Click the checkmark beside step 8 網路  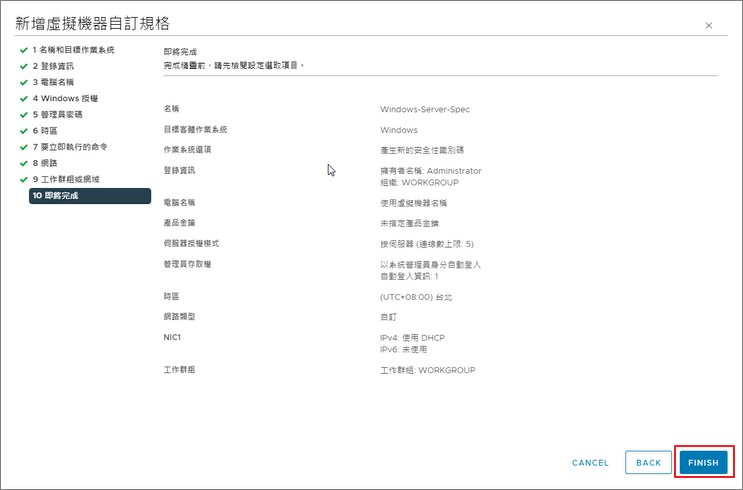(x=24, y=163)
